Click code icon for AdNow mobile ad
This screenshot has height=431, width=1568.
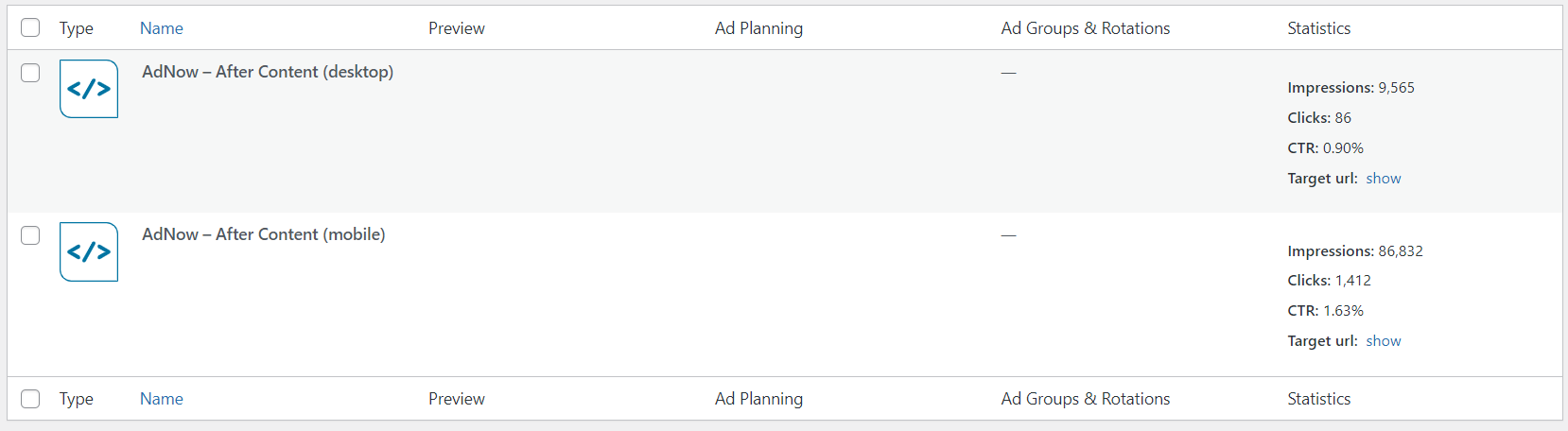point(89,251)
